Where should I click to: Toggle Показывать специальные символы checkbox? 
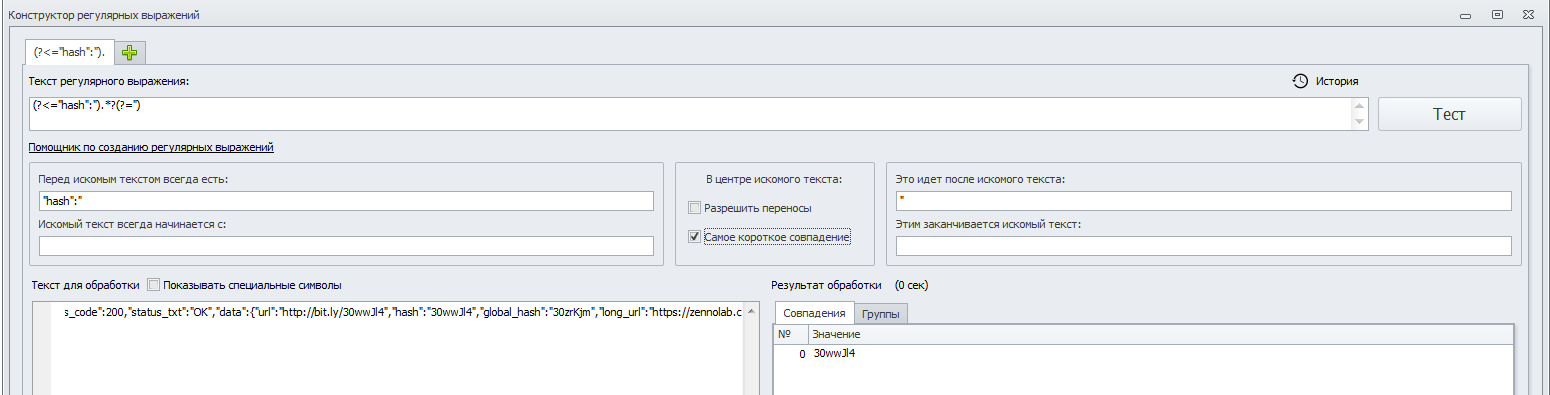tap(154, 285)
